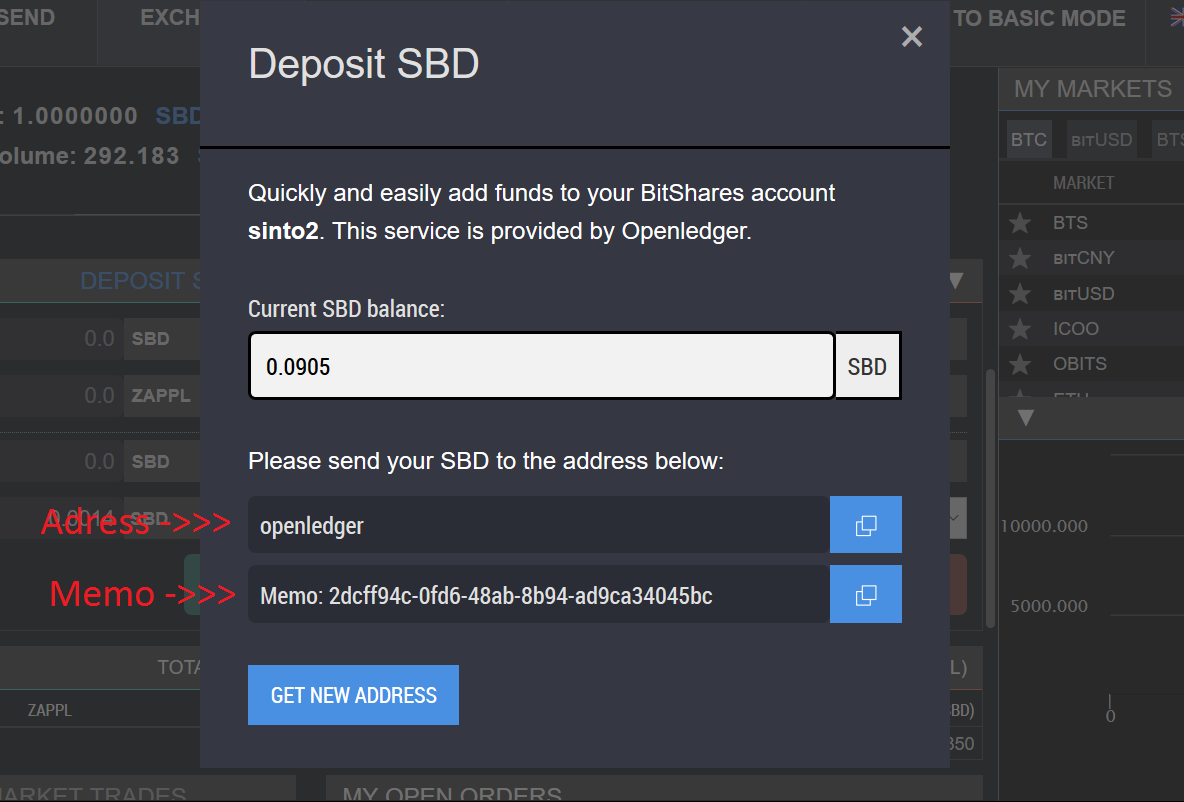
Task: Open the language flag selector
Action: coord(1176,17)
